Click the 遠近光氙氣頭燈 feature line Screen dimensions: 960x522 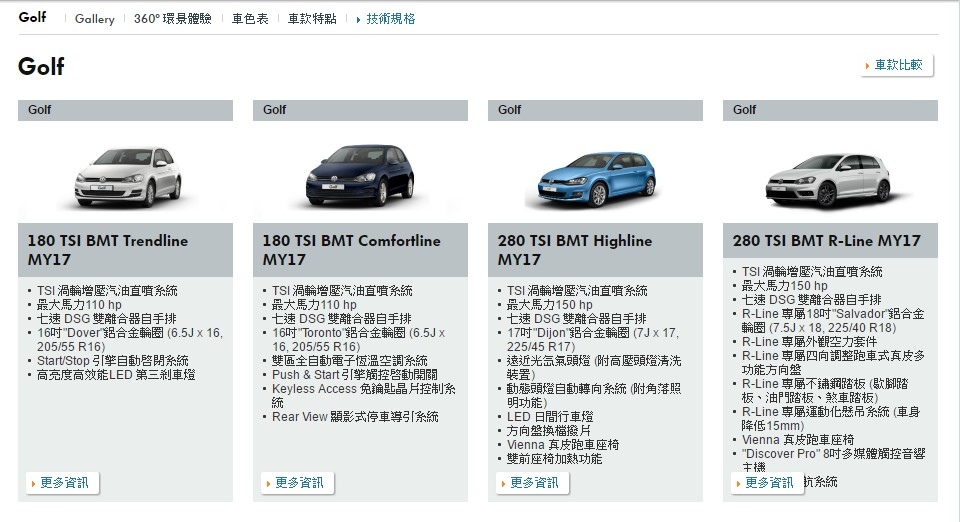pos(594,367)
